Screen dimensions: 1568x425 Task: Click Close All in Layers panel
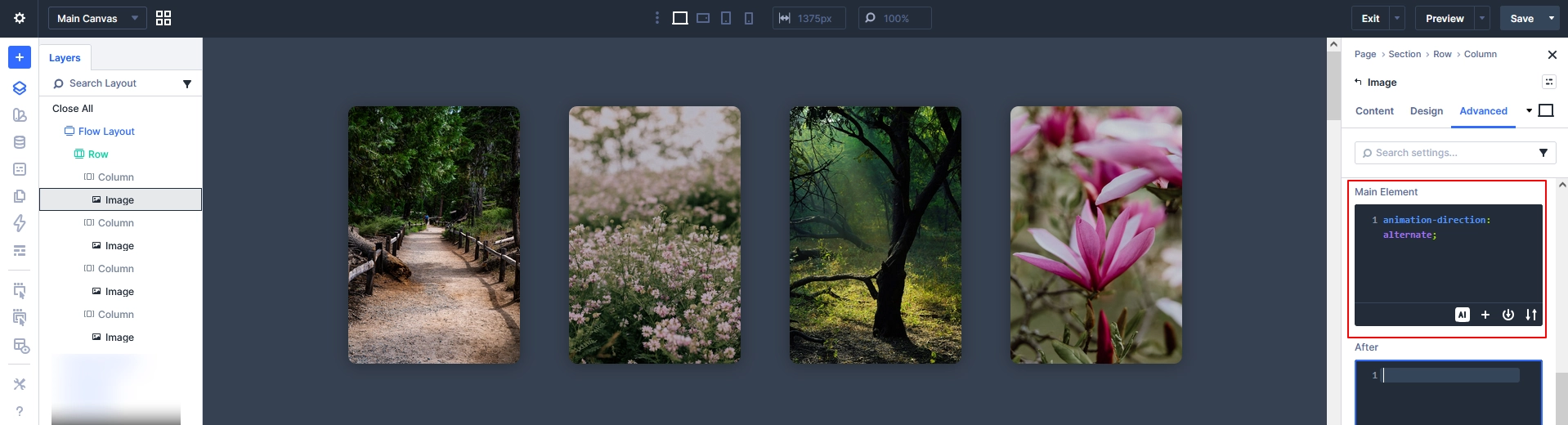coord(73,109)
